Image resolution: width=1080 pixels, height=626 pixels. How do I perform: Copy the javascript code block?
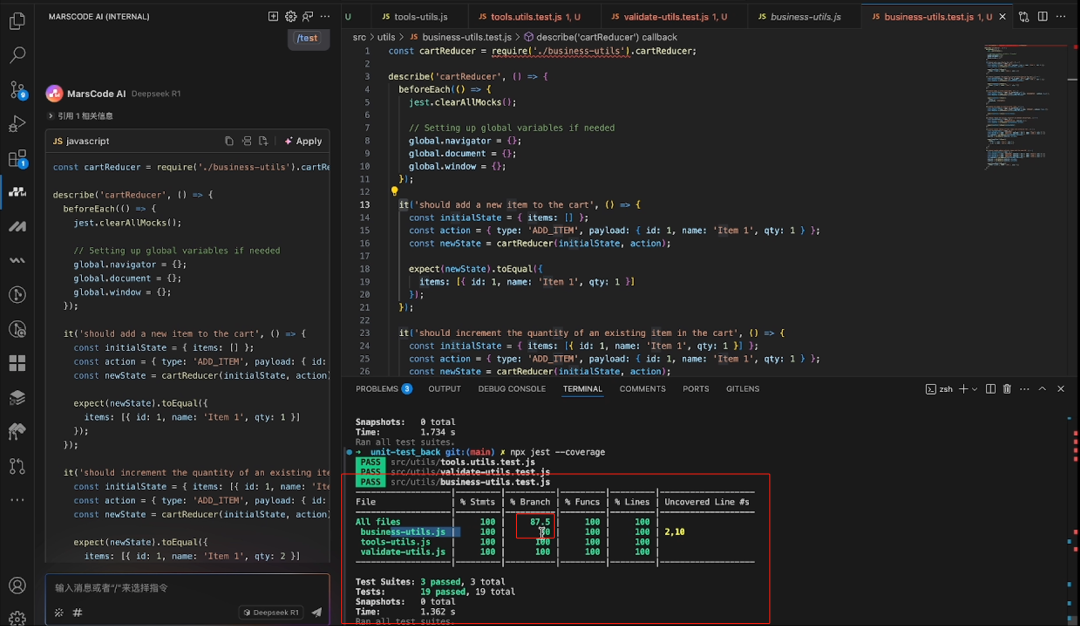[229, 141]
